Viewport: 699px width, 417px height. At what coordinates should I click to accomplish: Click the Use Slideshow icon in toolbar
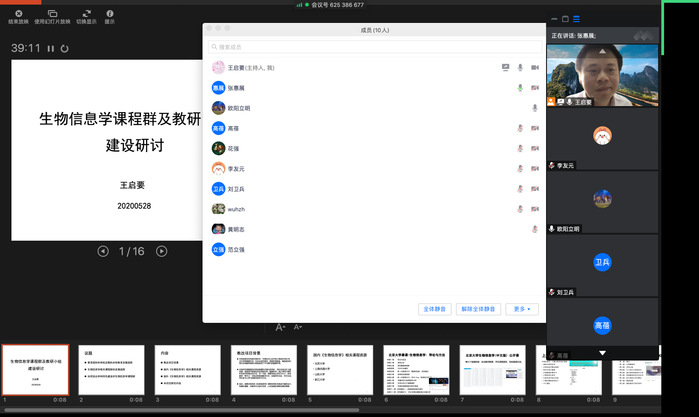pos(53,11)
